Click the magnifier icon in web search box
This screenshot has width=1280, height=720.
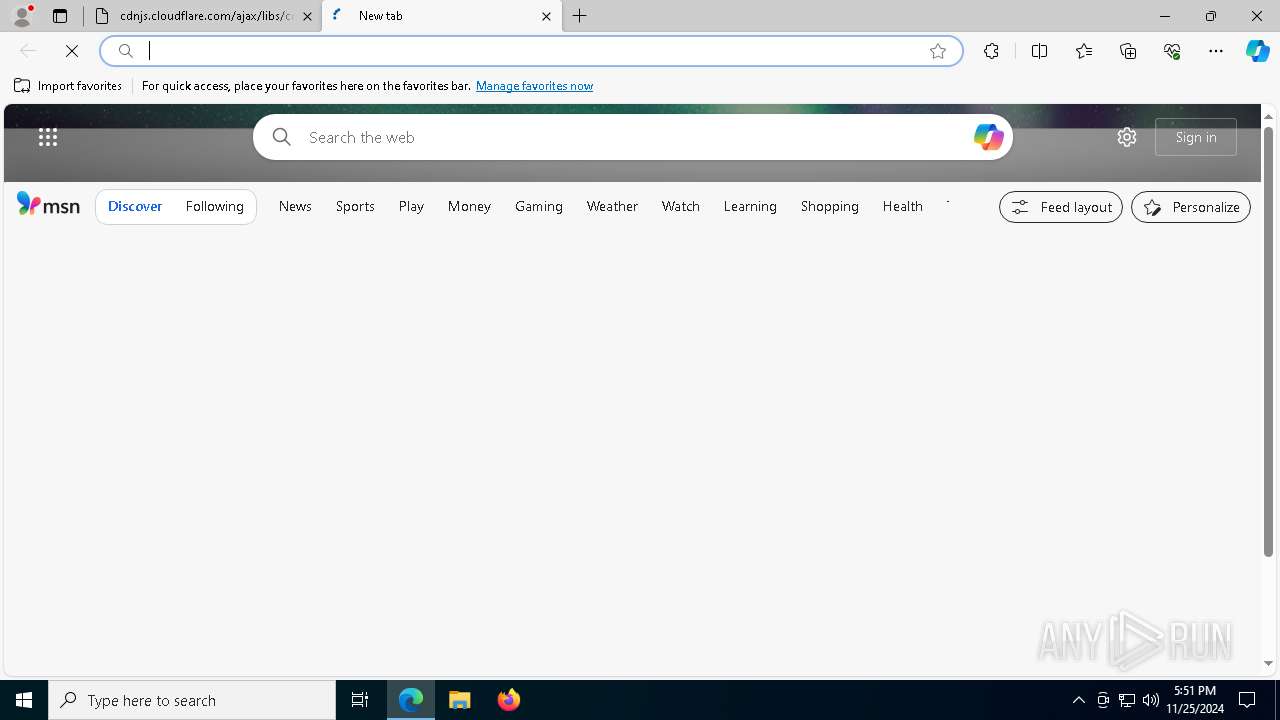(282, 137)
